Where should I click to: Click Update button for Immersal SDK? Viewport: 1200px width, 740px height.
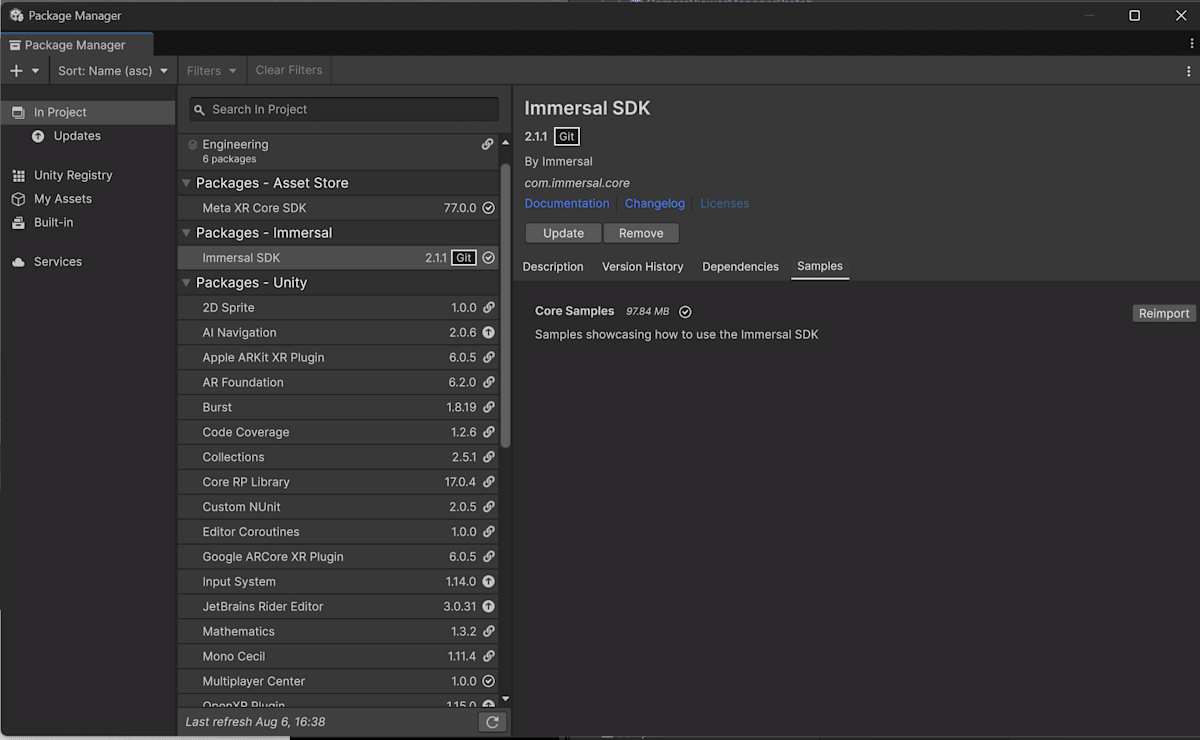(x=563, y=233)
